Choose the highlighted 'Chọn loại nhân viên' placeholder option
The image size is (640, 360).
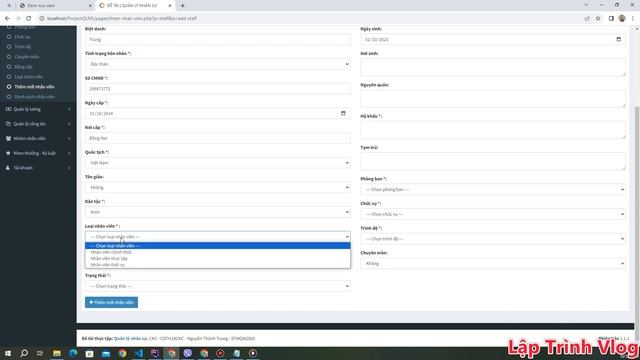click(218, 246)
